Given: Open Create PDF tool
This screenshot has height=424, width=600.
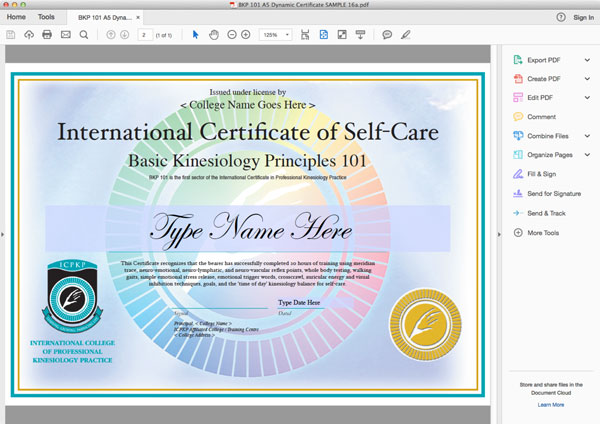Looking at the screenshot, I should (x=543, y=79).
